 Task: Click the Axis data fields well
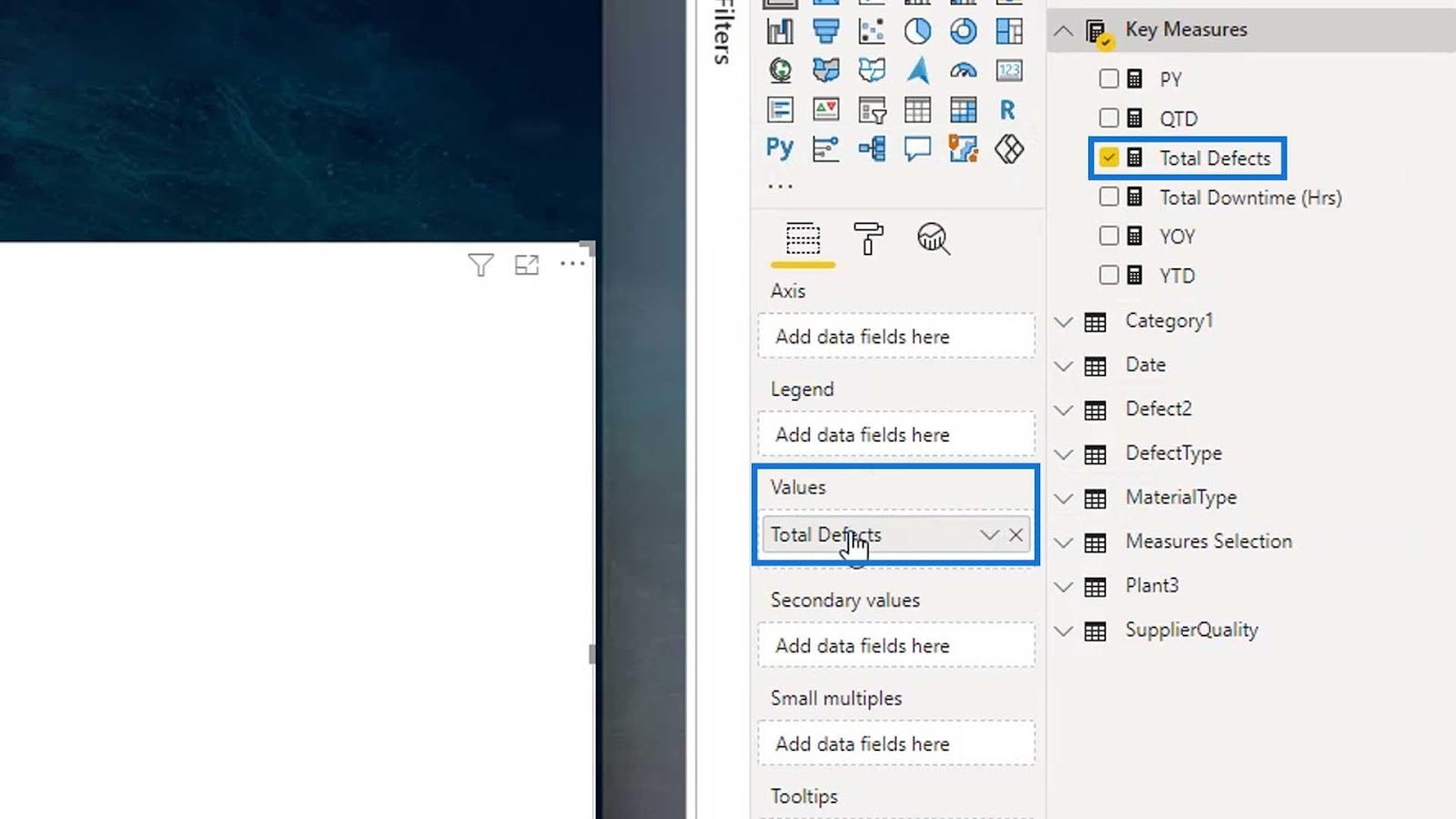[896, 337]
